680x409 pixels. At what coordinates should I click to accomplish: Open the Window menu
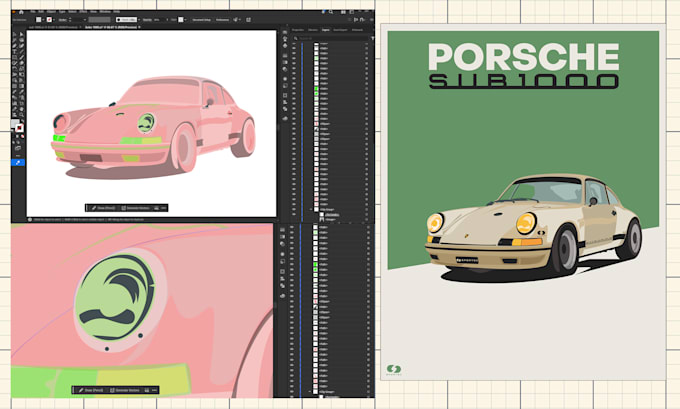(x=105, y=12)
